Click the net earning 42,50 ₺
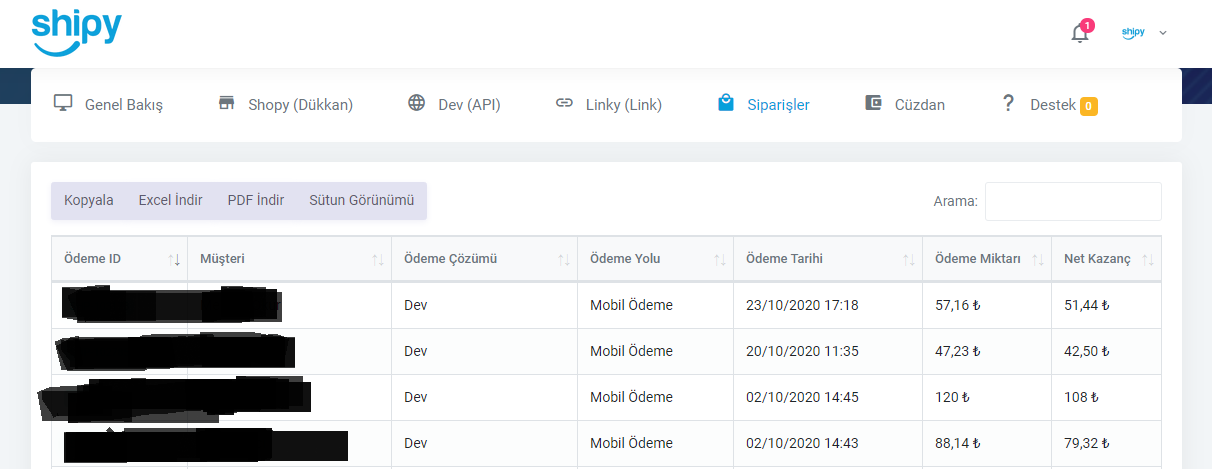 1086,351
